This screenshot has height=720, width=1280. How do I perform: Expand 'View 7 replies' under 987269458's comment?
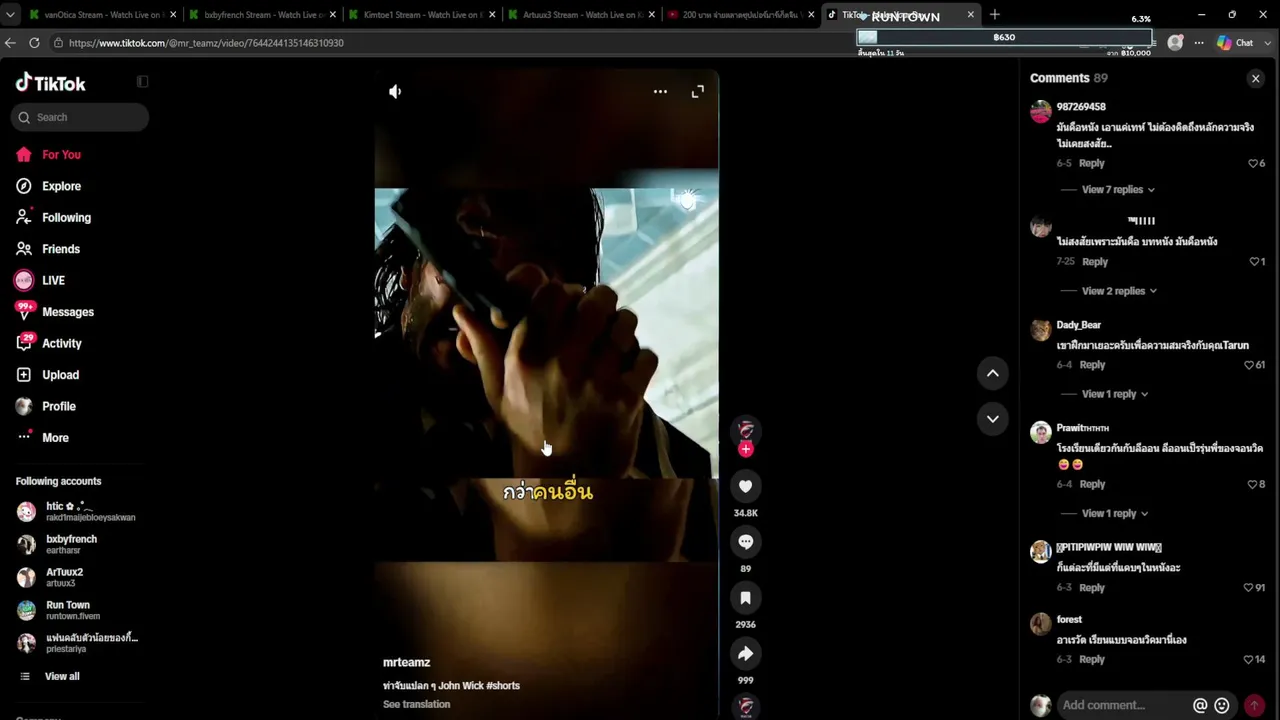click(x=1118, y=190)
